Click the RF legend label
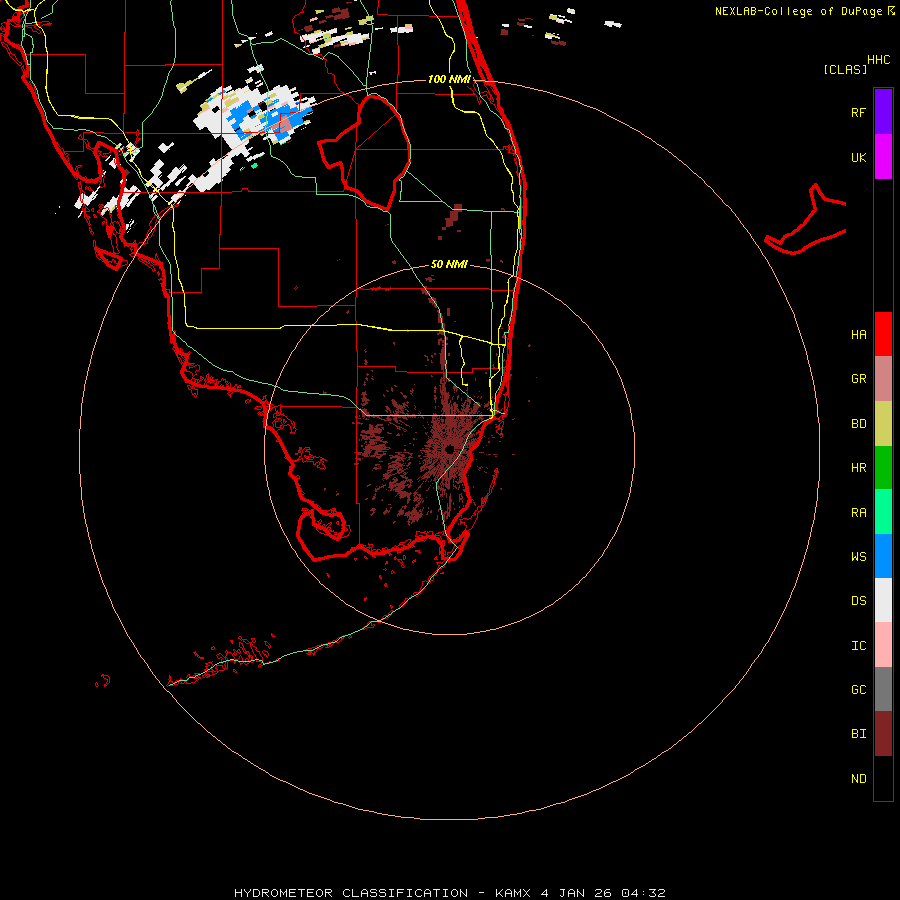This screenshot has width=900, height=900. (x=858, y=112)
